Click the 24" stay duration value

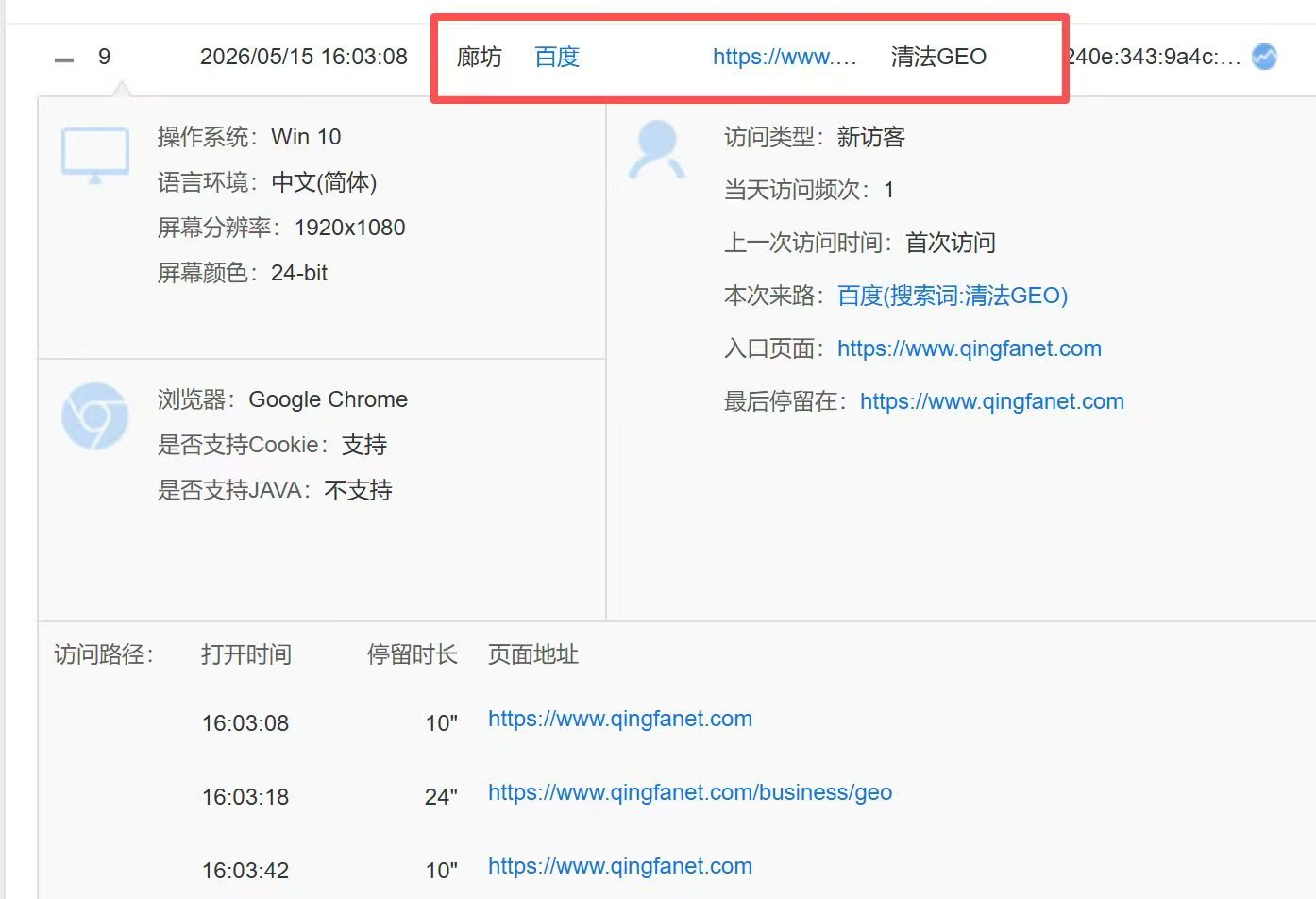[x=441, y=797]
